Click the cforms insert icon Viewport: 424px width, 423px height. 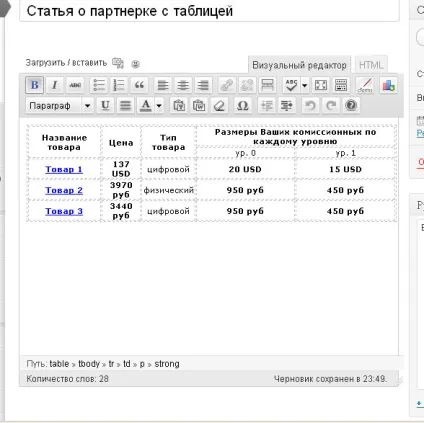(365, 85)
